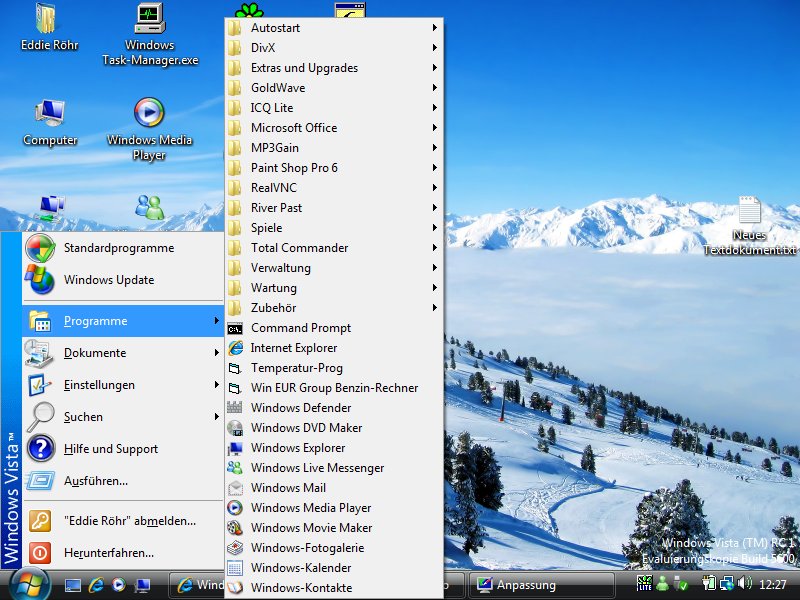
Task: Open the Einstellungen submenu in Start menu
Action: [x=99, y=385]
